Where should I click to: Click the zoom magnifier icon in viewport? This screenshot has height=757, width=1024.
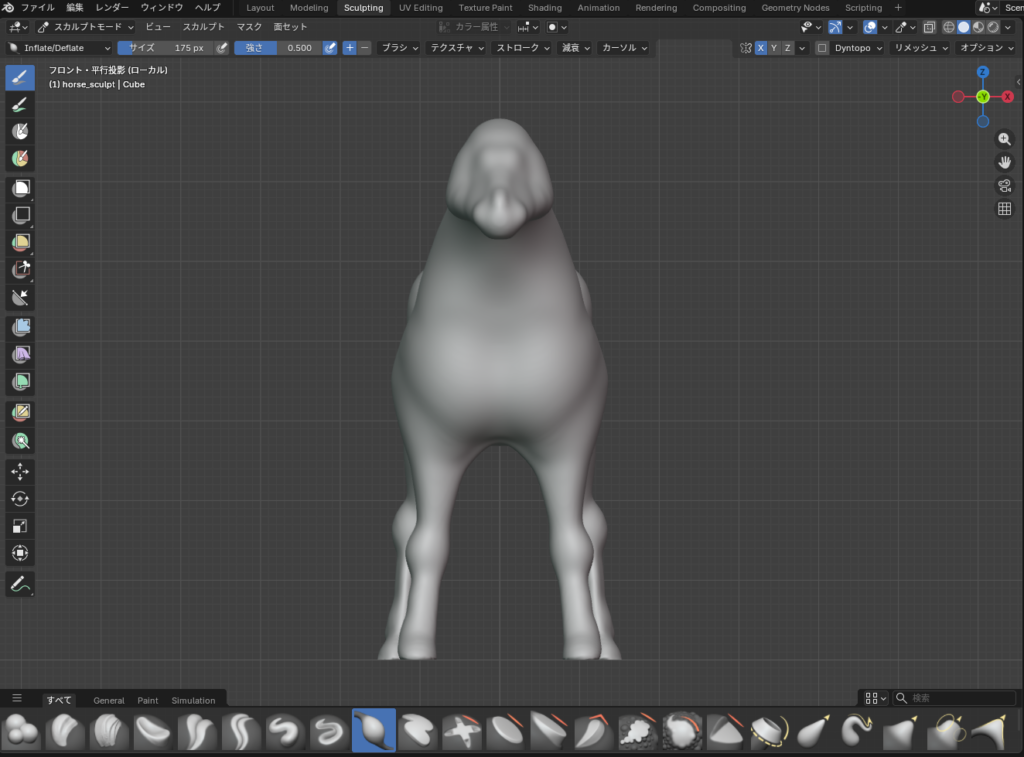pos(1004,140)
